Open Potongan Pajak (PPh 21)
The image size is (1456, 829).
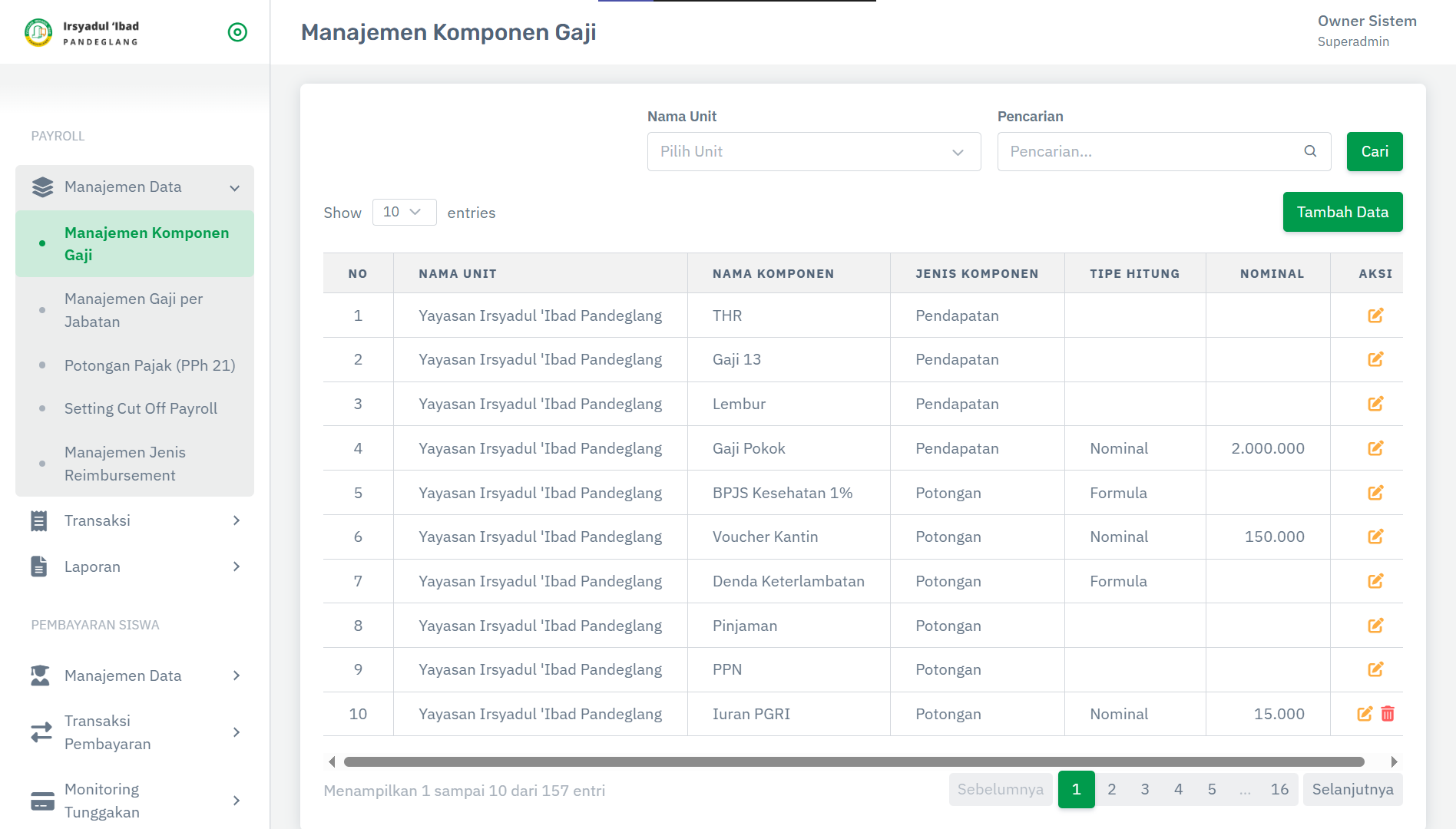point(135,365)
